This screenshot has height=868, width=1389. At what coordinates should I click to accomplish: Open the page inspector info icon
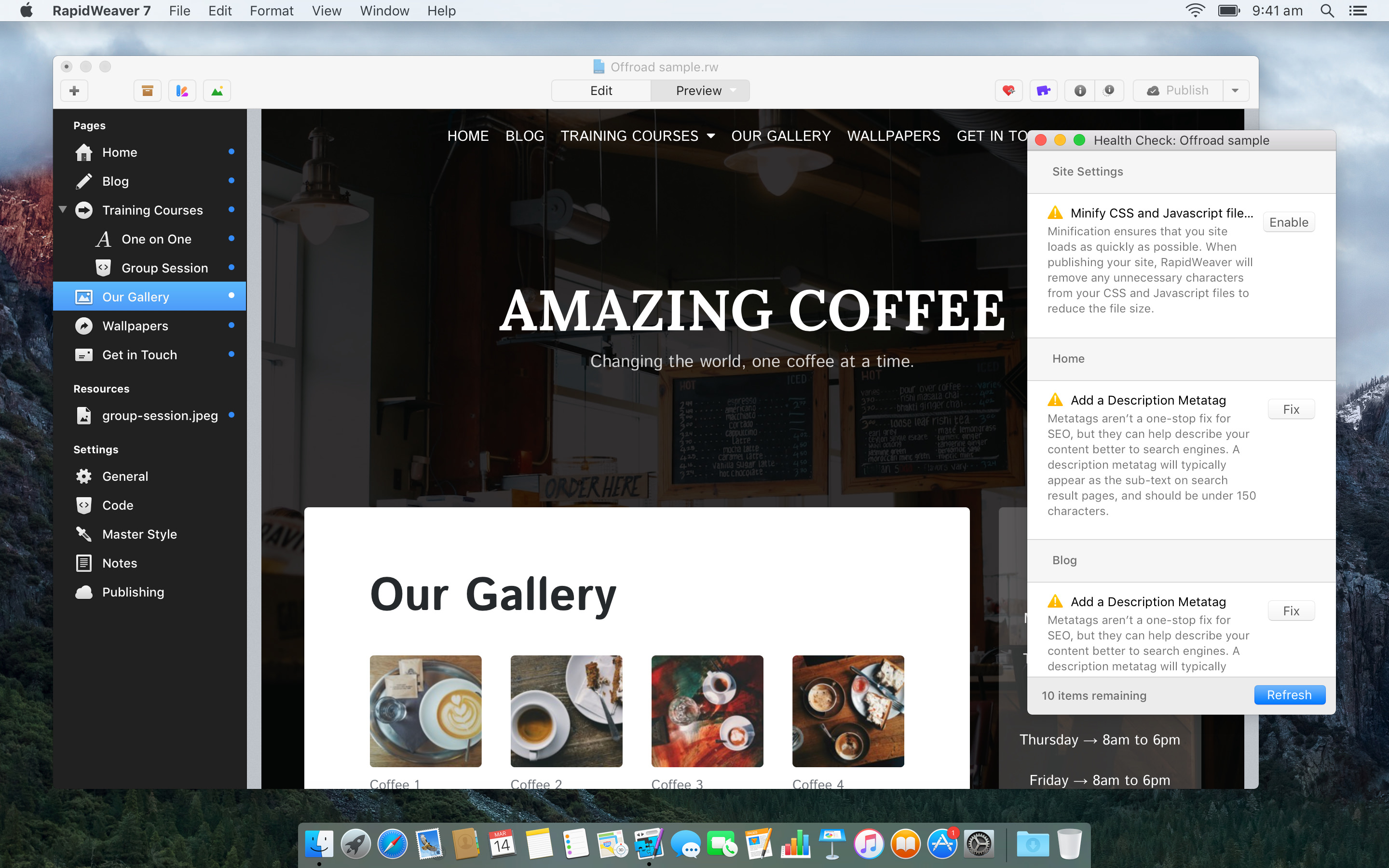[x=1080, y=91]
